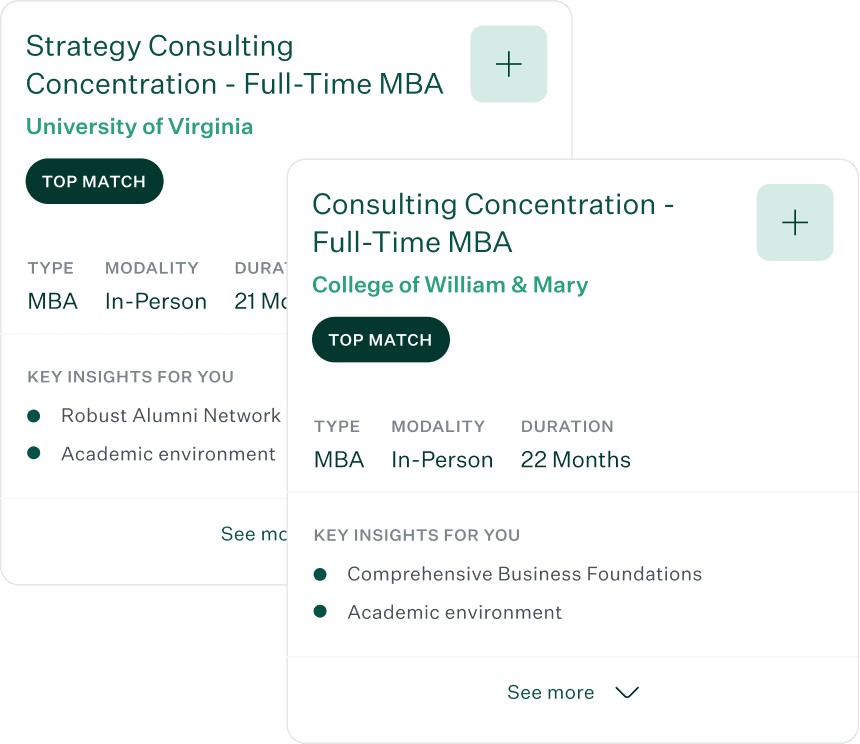
Task: Click the Top Match badge on the Virginia card
Action: point(94,182)
